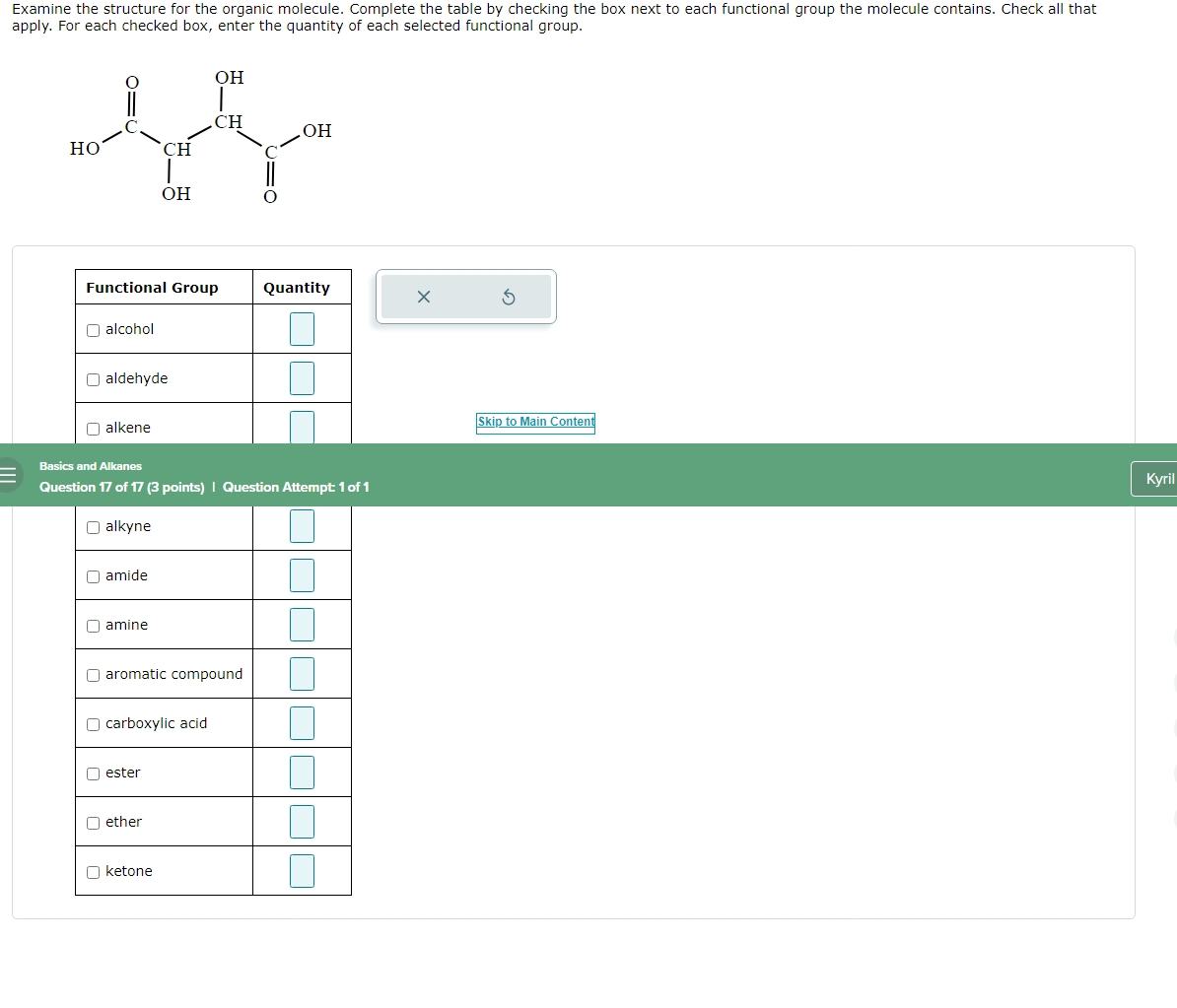Check the carboxylic acid checkbox

pyautogui.click(x=92, y=722)
